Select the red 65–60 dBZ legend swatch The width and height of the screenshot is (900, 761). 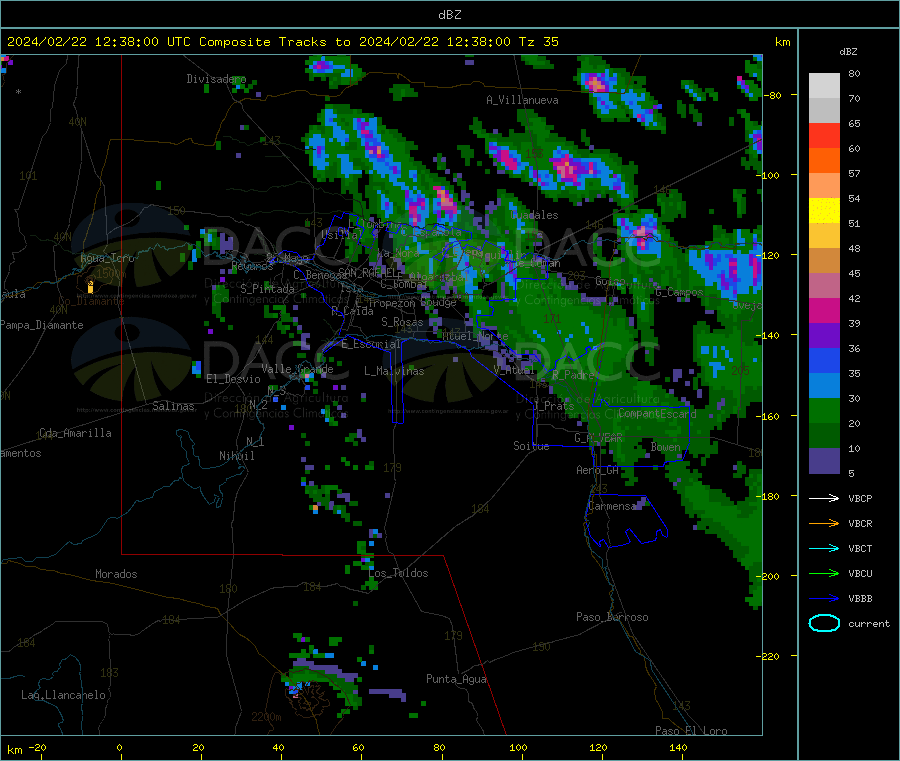824,135
